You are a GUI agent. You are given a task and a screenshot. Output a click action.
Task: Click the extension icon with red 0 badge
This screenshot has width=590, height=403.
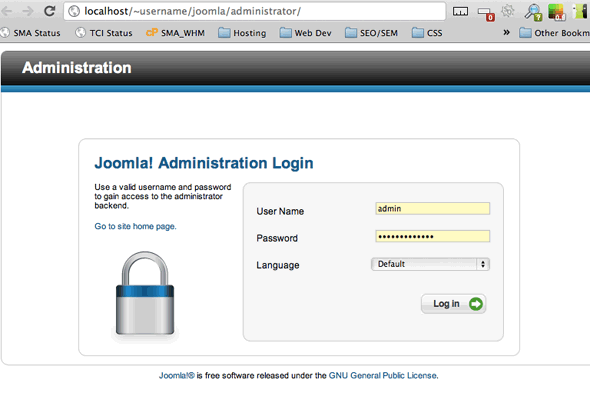[486, 14]
